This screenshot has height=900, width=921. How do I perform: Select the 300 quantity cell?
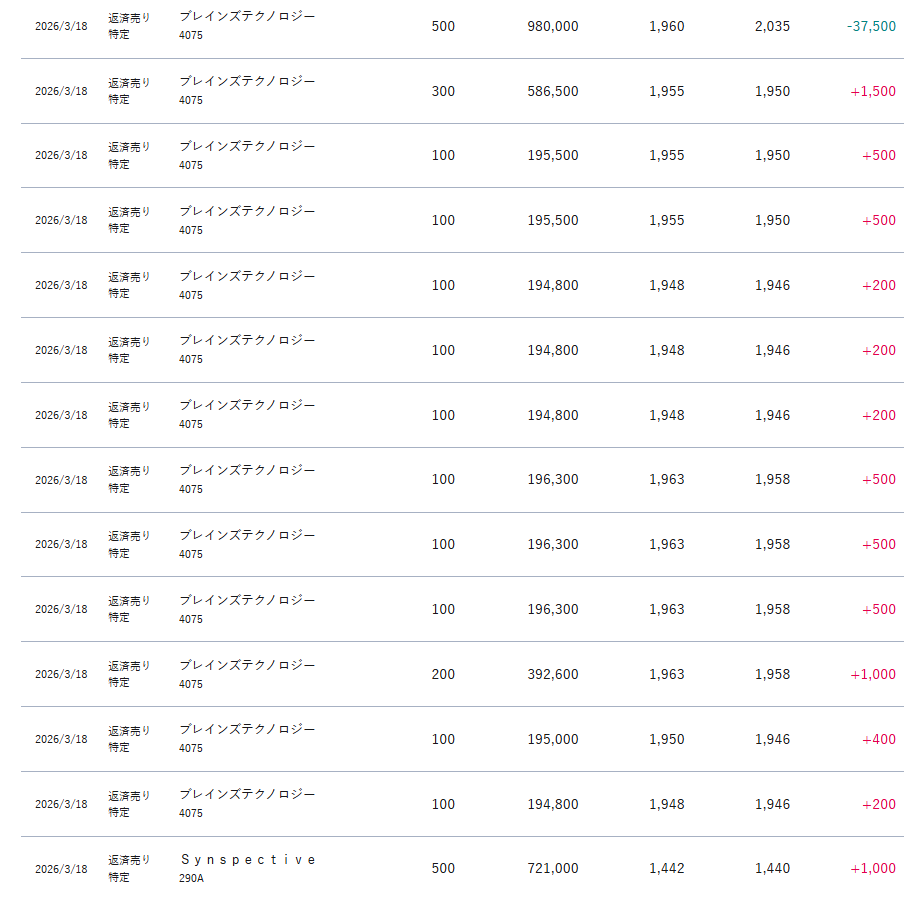[443, 91]
